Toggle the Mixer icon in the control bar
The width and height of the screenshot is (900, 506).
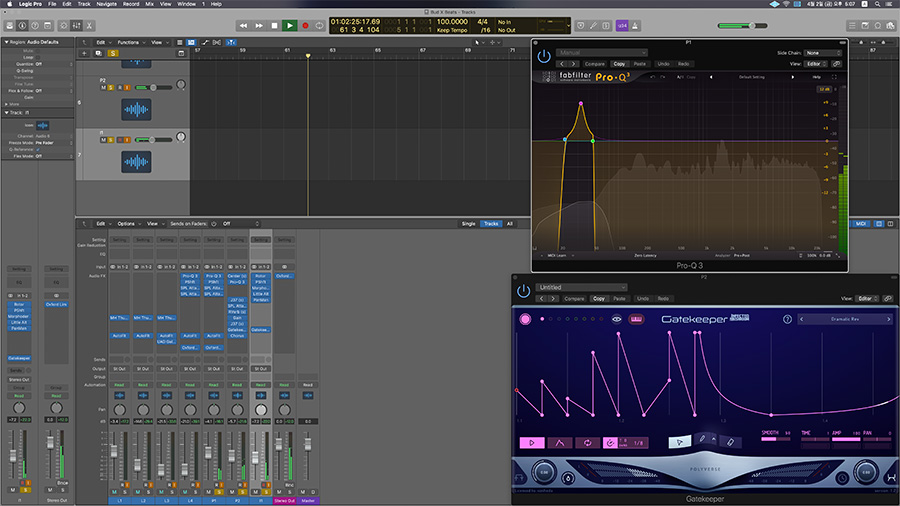point(77,26)
